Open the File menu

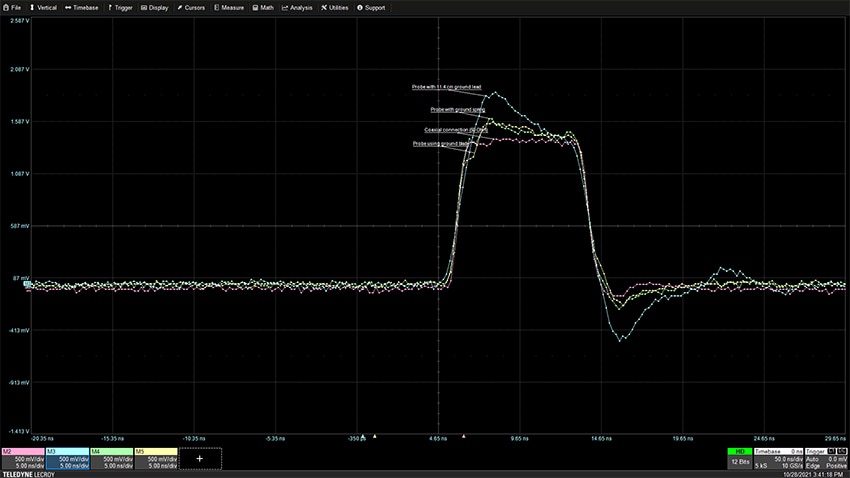(x=12, y=7)
